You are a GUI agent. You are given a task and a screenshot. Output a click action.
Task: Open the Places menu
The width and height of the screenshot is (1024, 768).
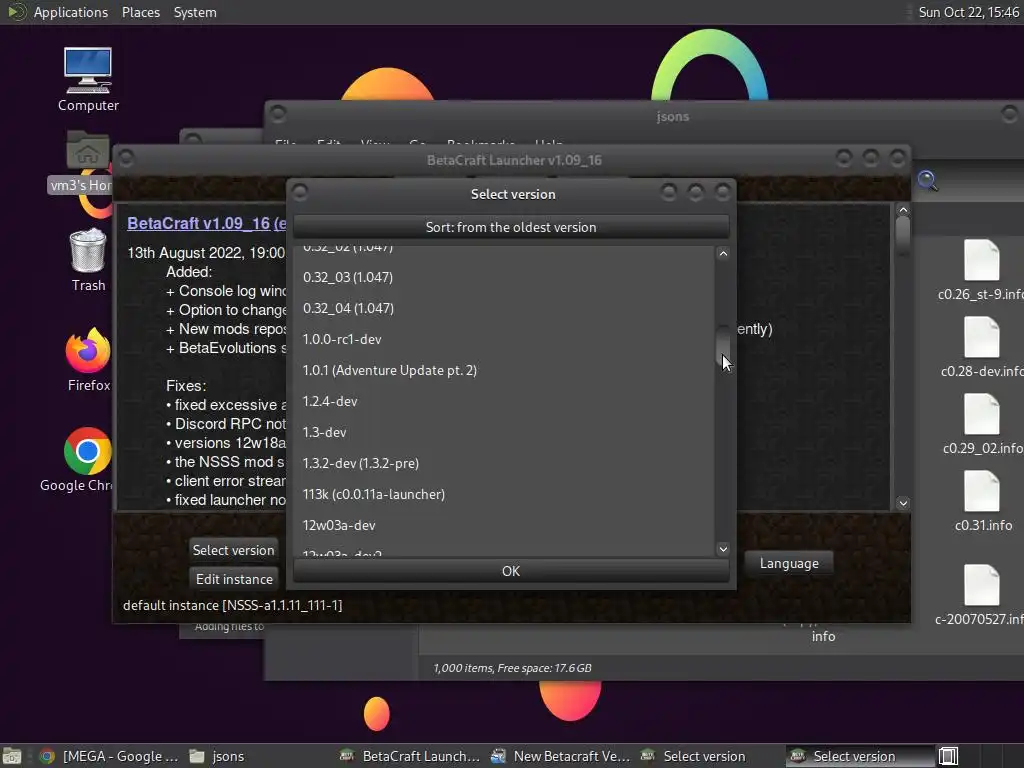(140, 12)
